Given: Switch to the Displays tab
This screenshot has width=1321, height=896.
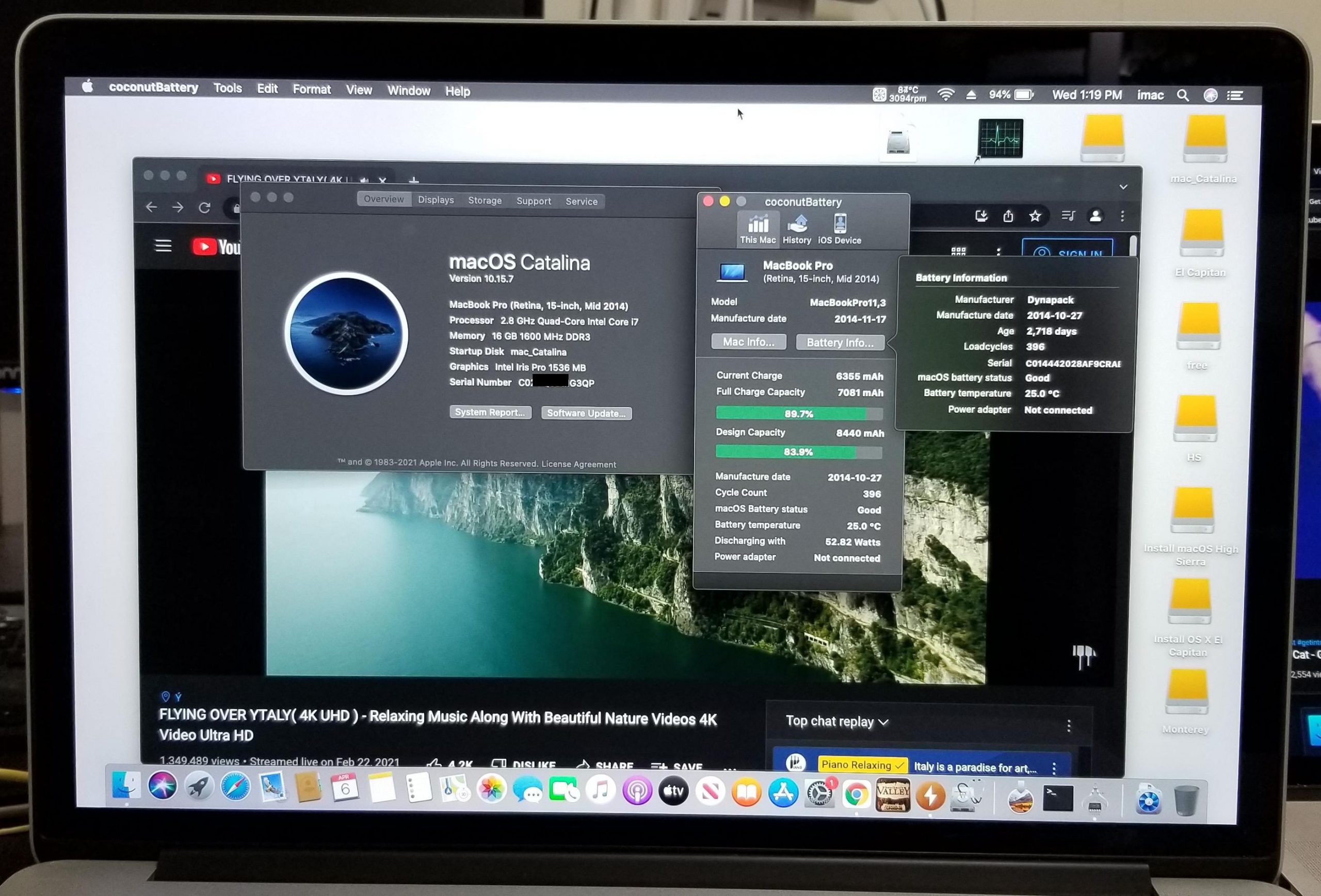Looking at the screenshot, I should (436, 200).
